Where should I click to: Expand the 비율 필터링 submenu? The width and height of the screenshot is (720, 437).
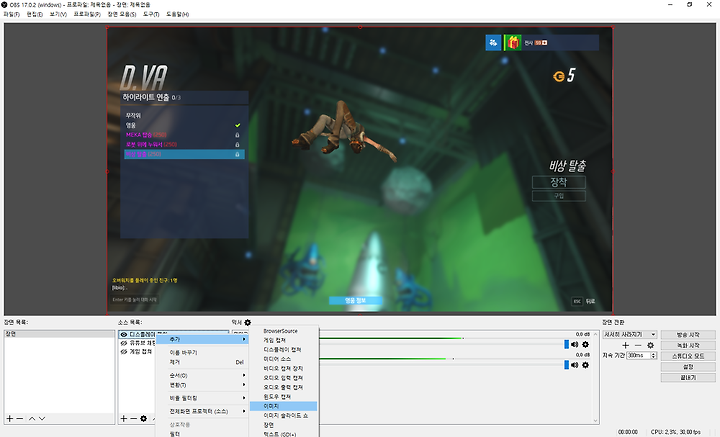(x=202, y=398)
